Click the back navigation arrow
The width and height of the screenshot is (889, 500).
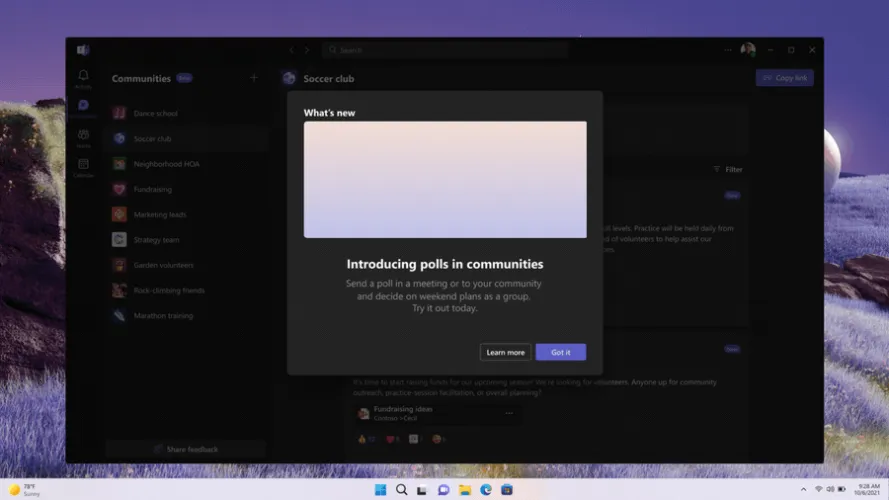click(292, 50)
